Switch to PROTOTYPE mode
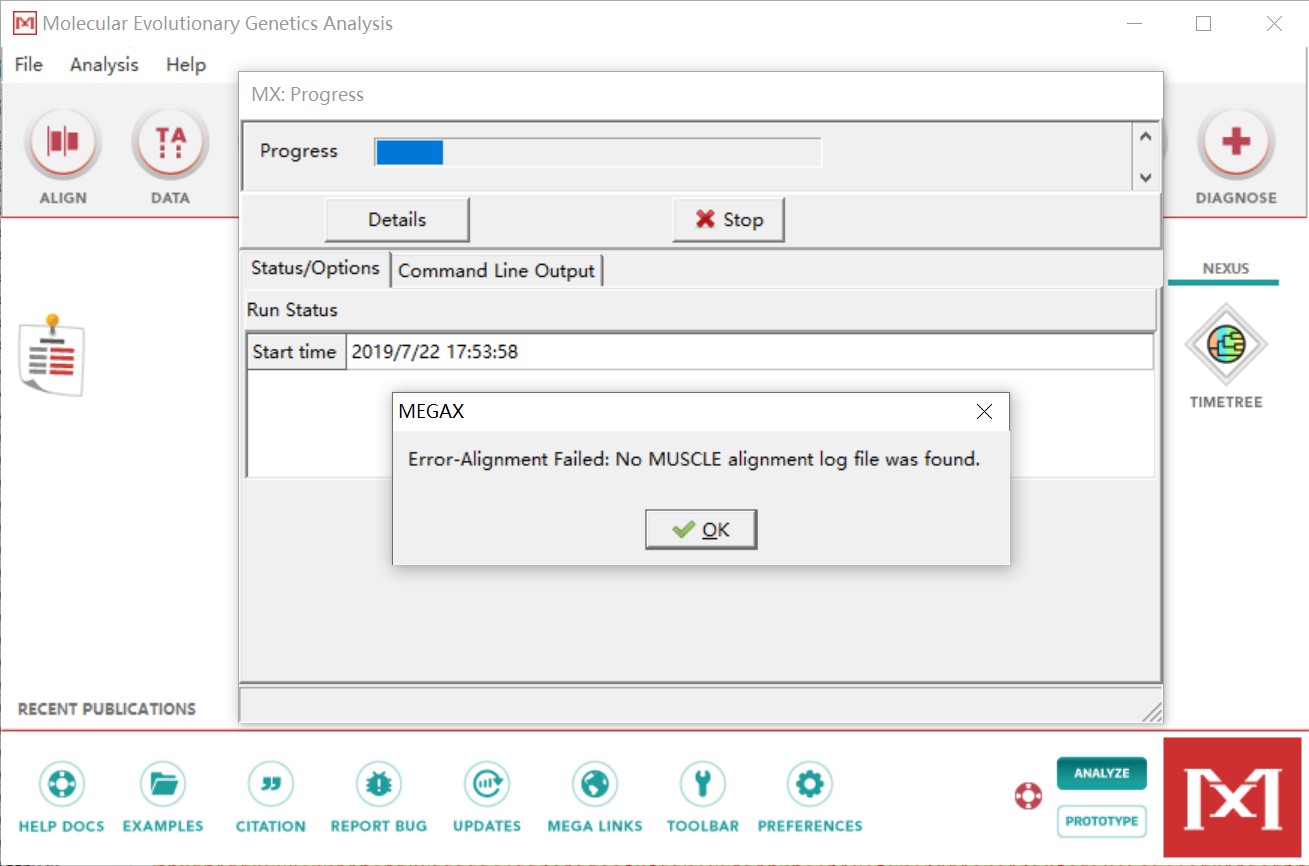The image size is (1309, 866). click(1102, 821)
